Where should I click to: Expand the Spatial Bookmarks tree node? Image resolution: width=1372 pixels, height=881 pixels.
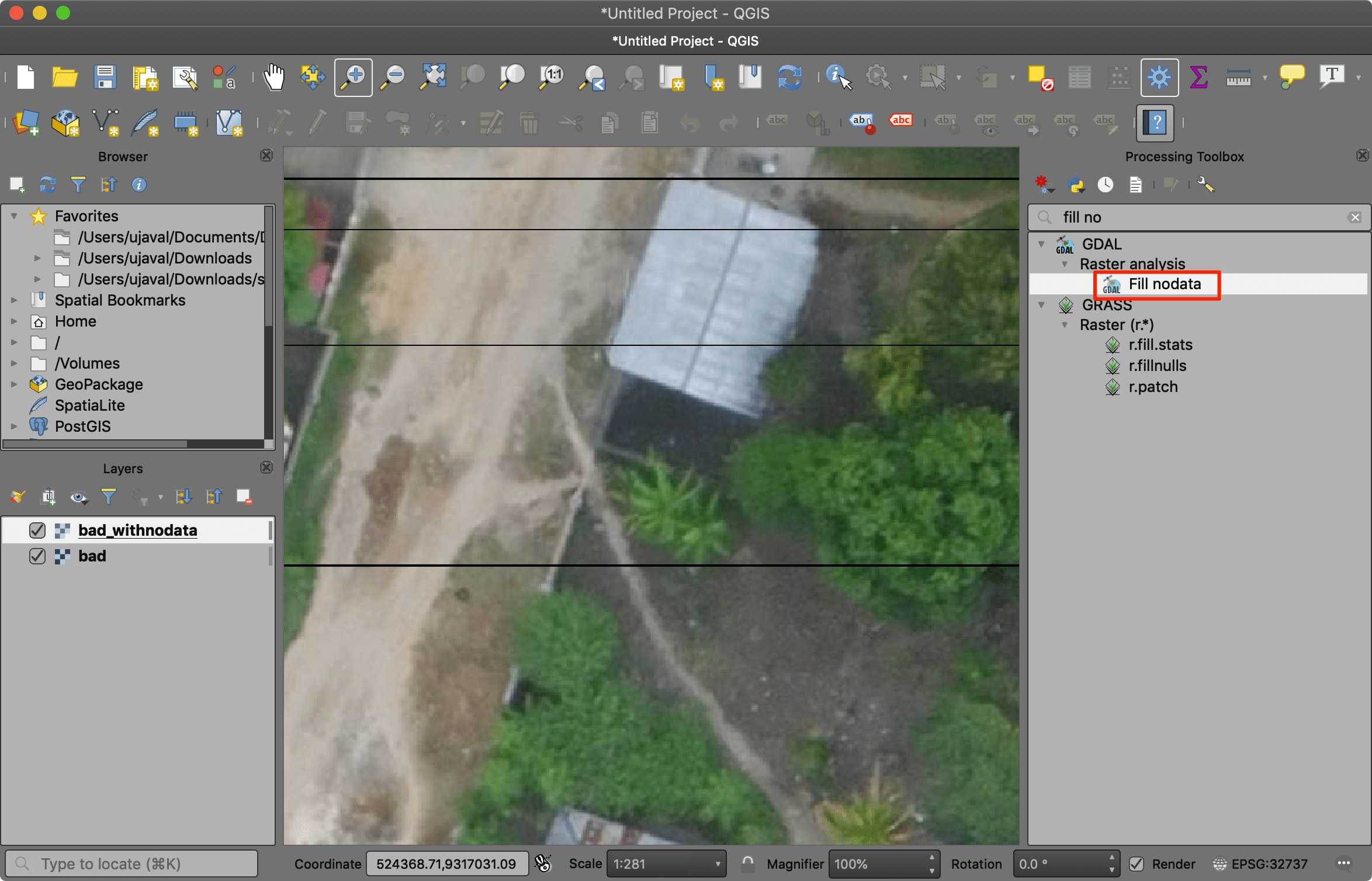point(14,300)
